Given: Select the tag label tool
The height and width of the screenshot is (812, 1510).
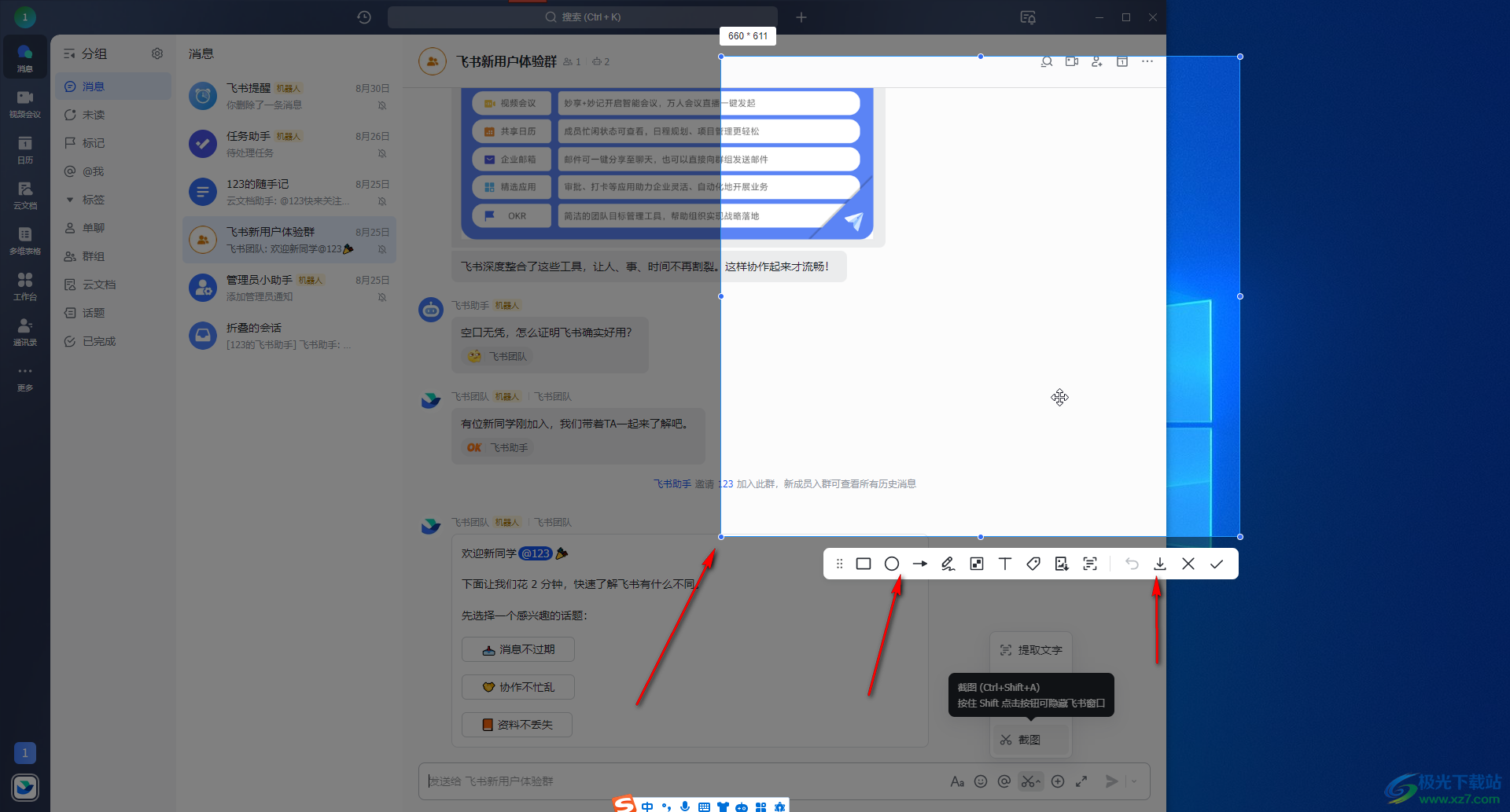Looking at the screenshot, I should coord(1033,564).
